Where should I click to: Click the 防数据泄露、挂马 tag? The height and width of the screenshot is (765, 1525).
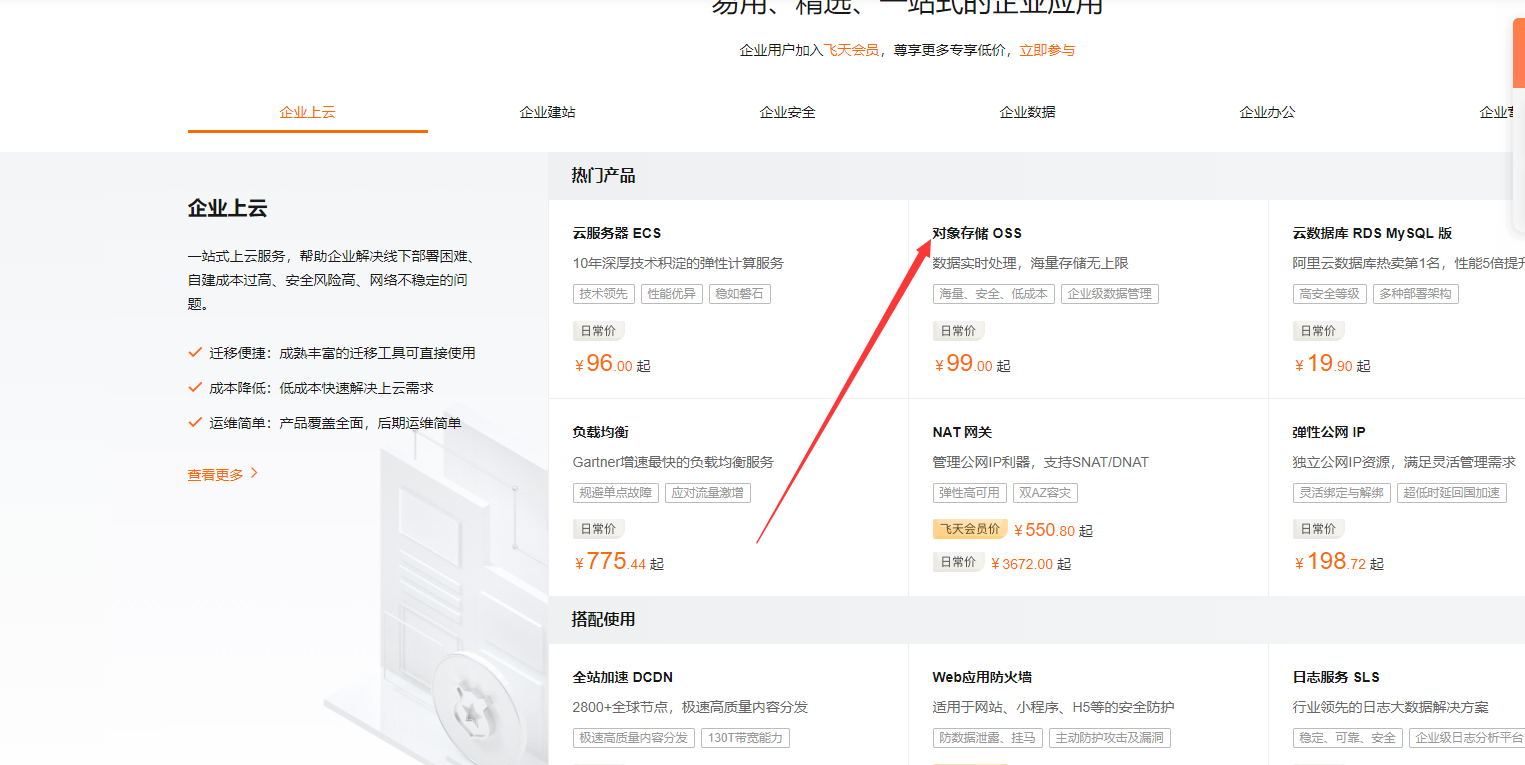988,738
